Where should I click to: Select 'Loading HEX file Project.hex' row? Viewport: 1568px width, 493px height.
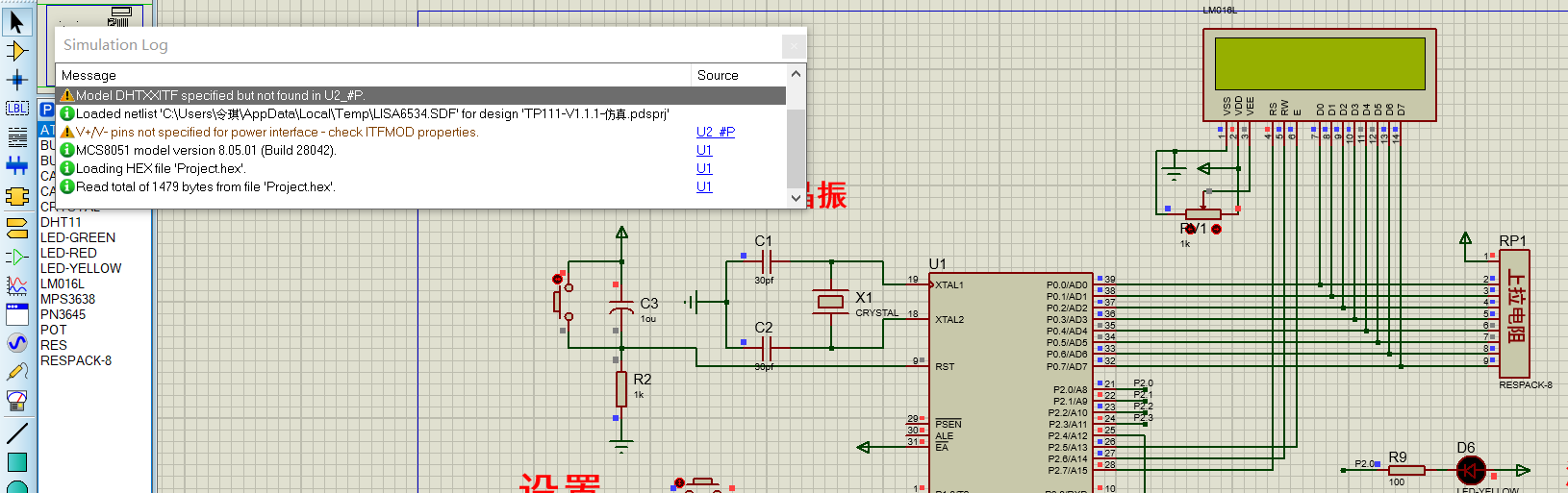[421, 168]
